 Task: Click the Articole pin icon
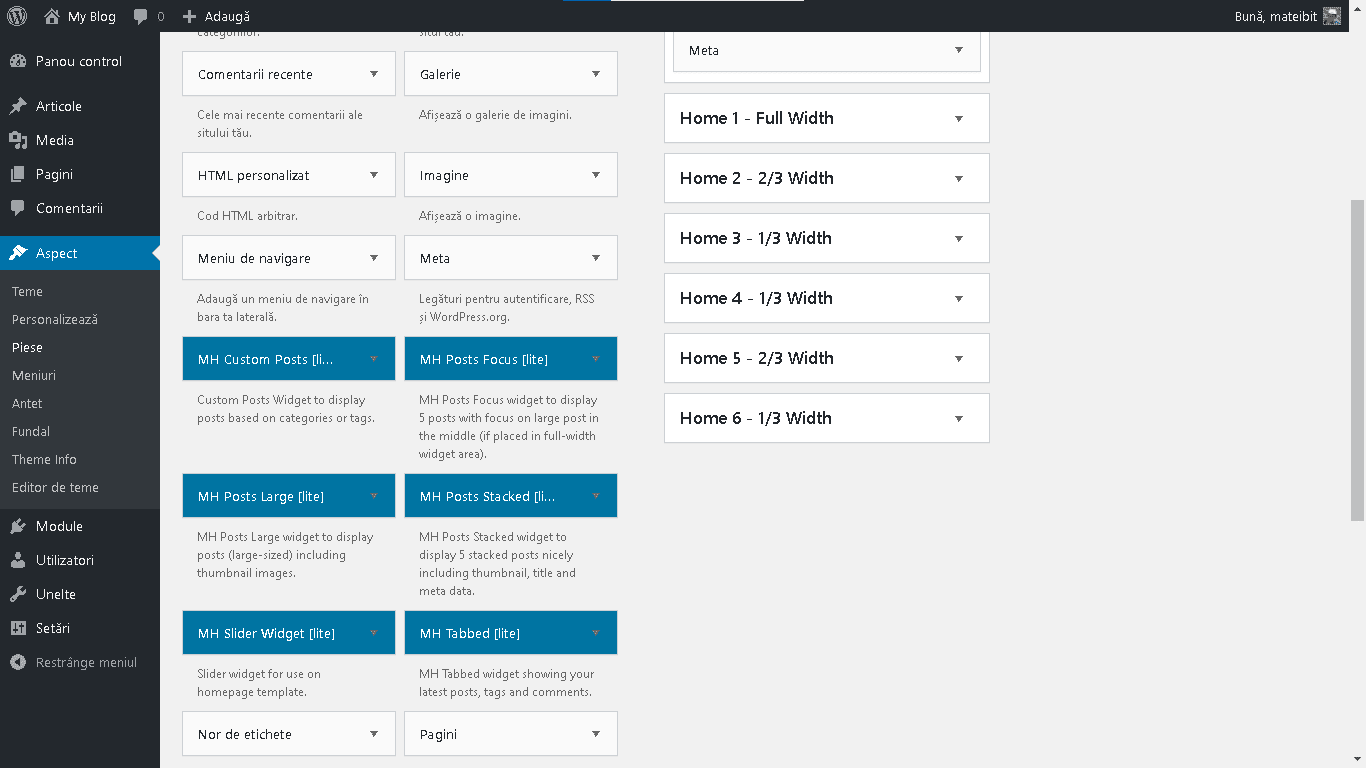[18, 106]
